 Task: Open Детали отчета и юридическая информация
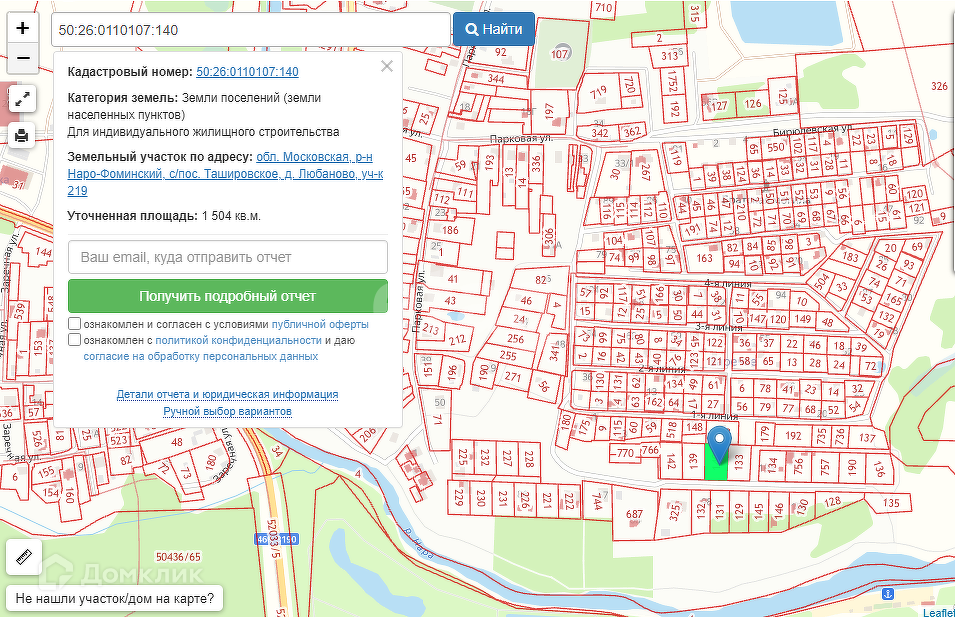227,395
